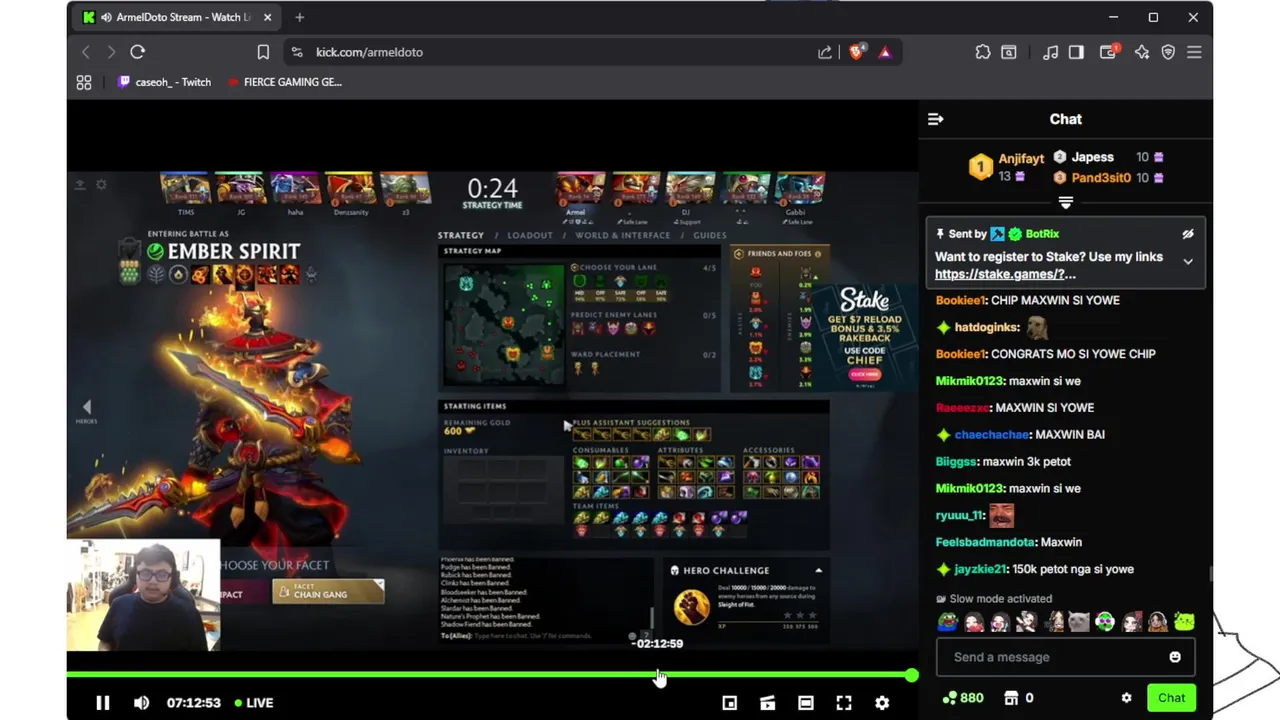Go forward in the browser
This screenshot has height=720, width=1280.
tap(111, 52)
